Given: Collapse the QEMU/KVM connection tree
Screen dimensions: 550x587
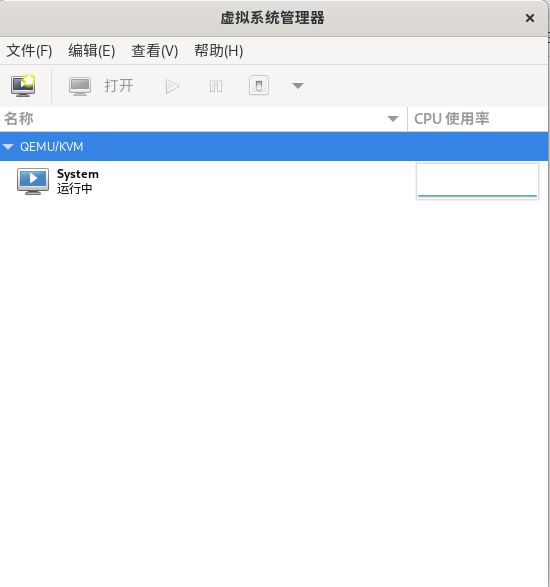Looking at the screenshot, I should click(8, 147).
